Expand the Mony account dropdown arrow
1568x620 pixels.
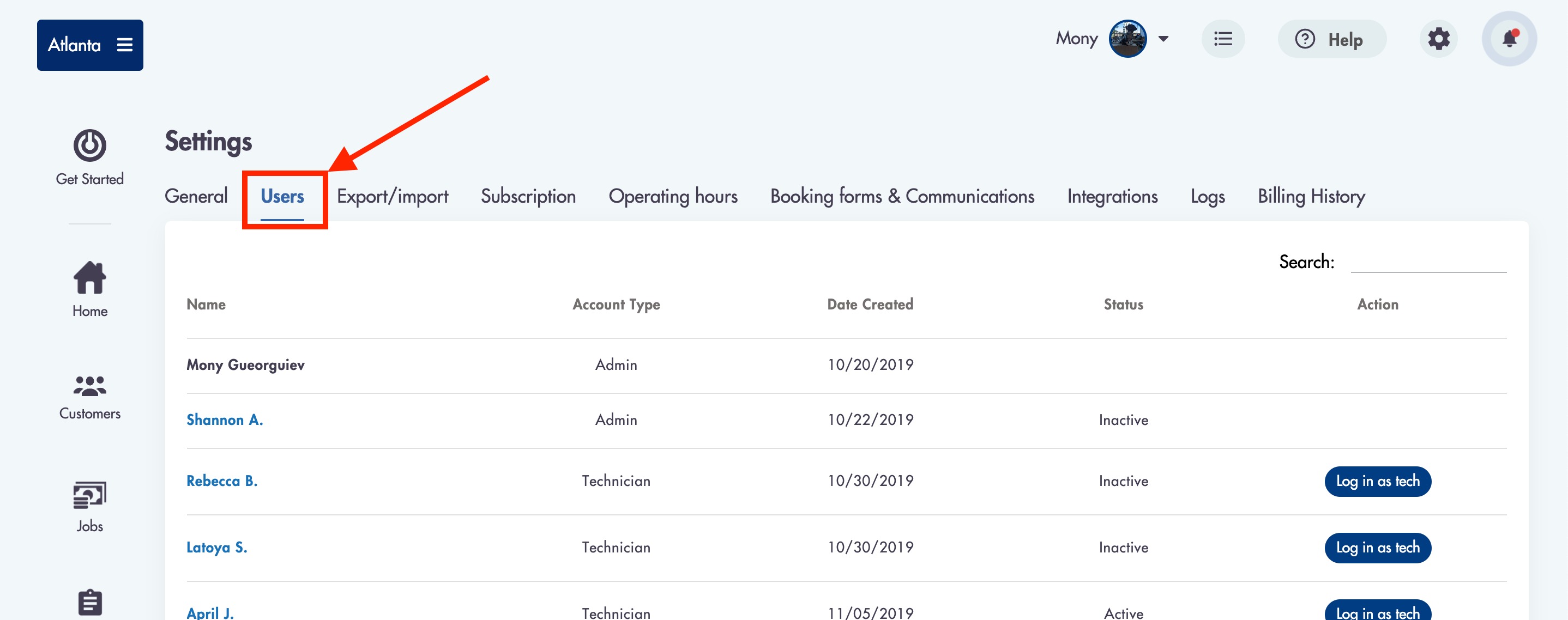(x=1163, y=39)
